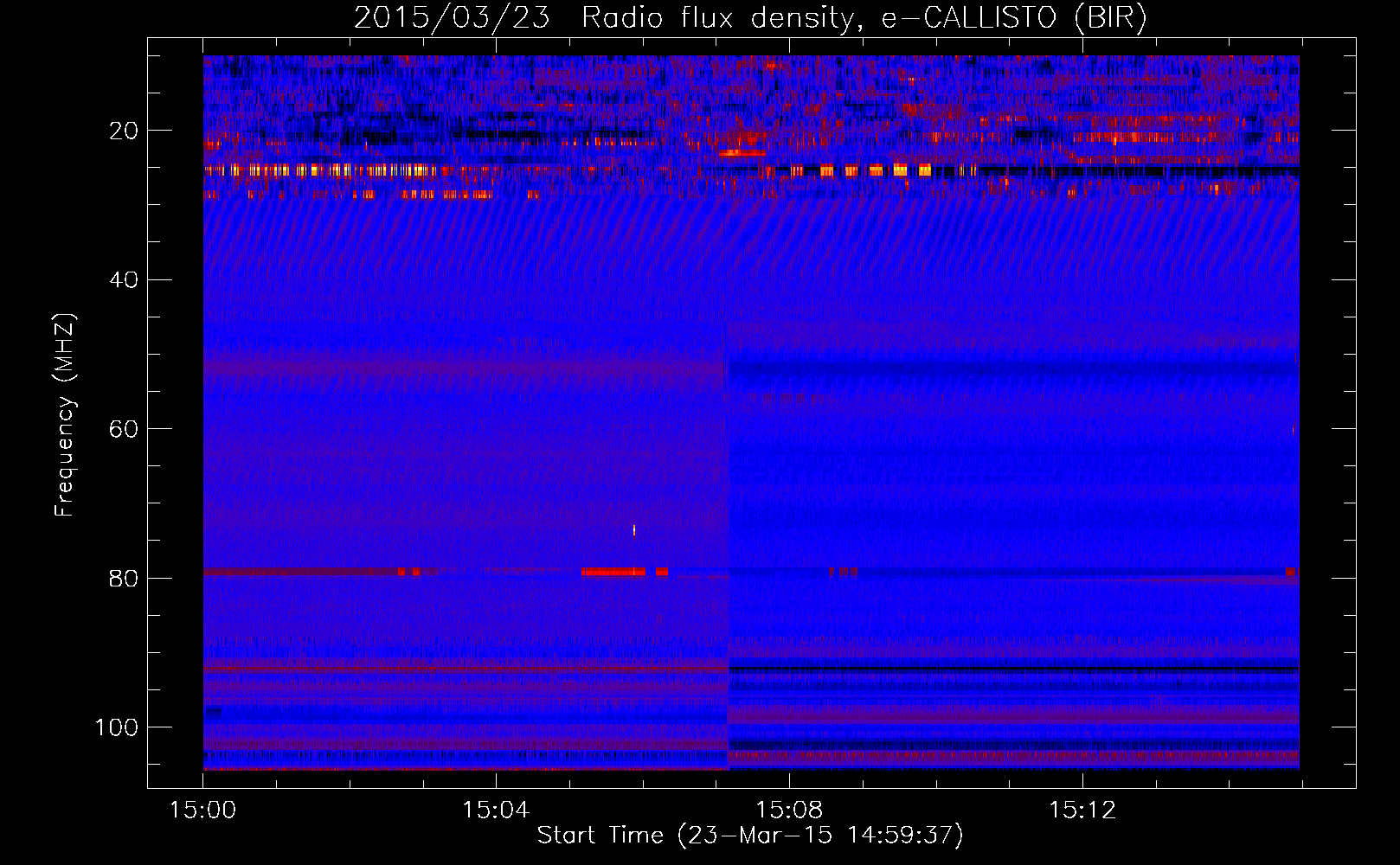Click the bright red burst at 80 MHz
The height and width of the screenshot is (865, 1400).
click(x=613, y=572)
